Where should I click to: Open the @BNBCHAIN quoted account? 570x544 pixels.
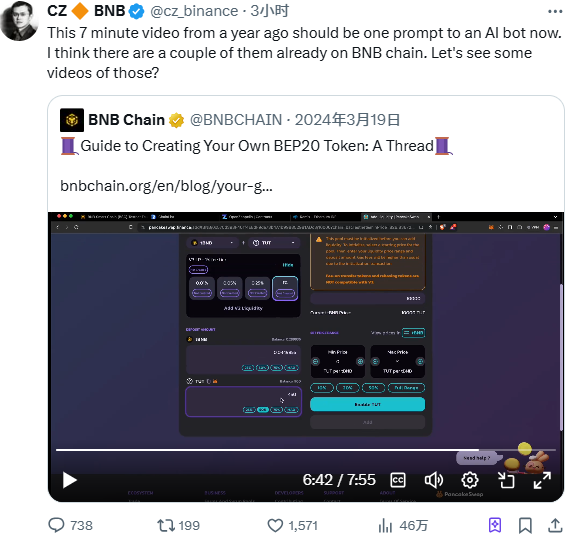236,120
